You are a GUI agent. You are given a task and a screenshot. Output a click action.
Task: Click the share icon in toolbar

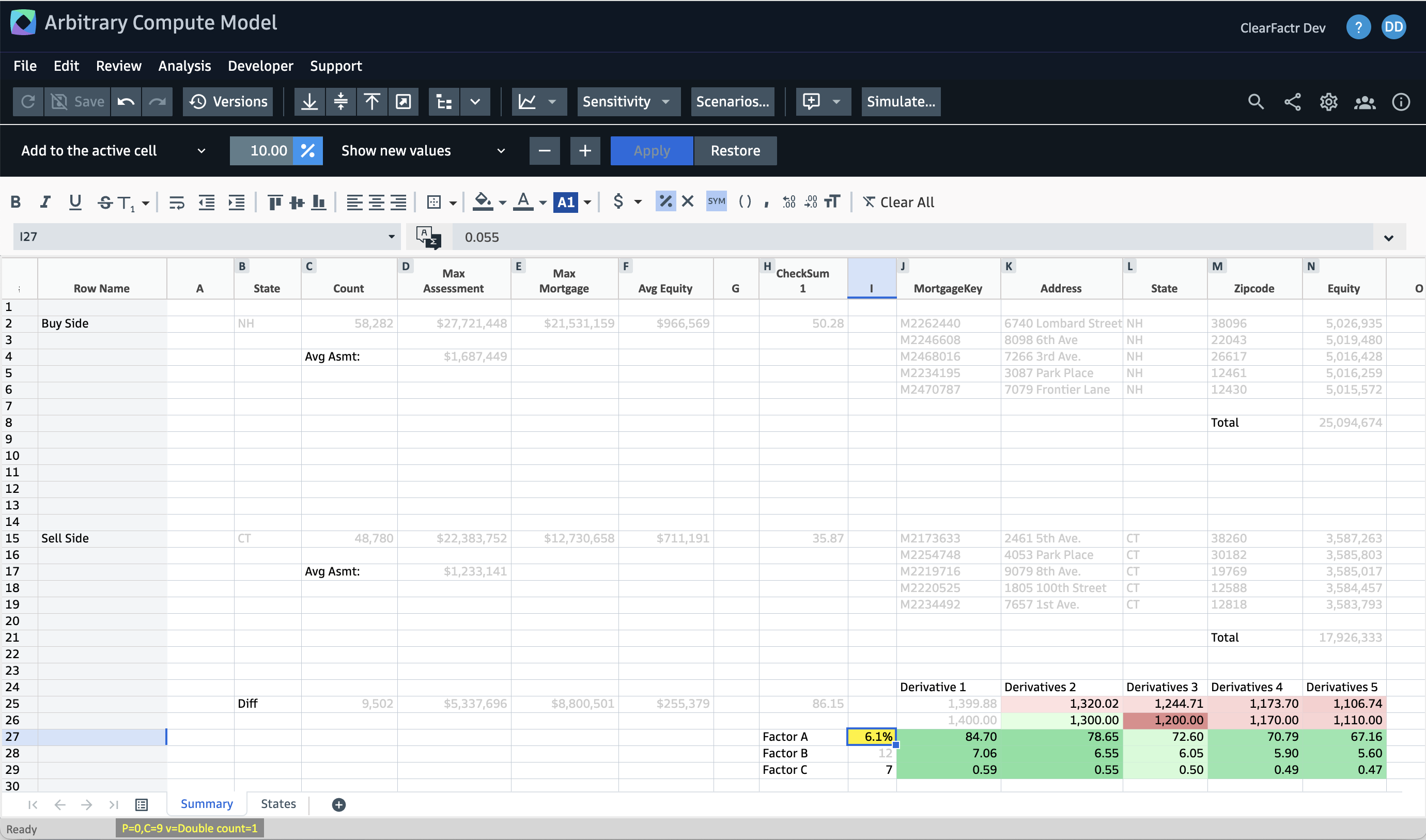[x=1292, y=101]
